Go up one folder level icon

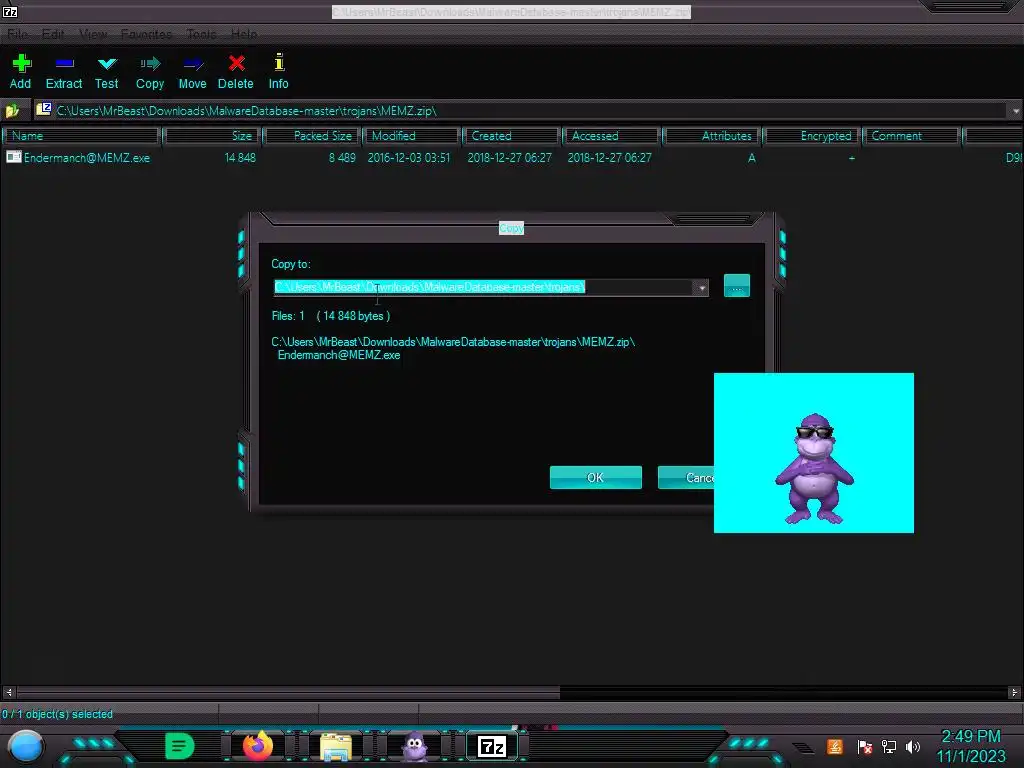pyautogui.click(x=12, y=111)
